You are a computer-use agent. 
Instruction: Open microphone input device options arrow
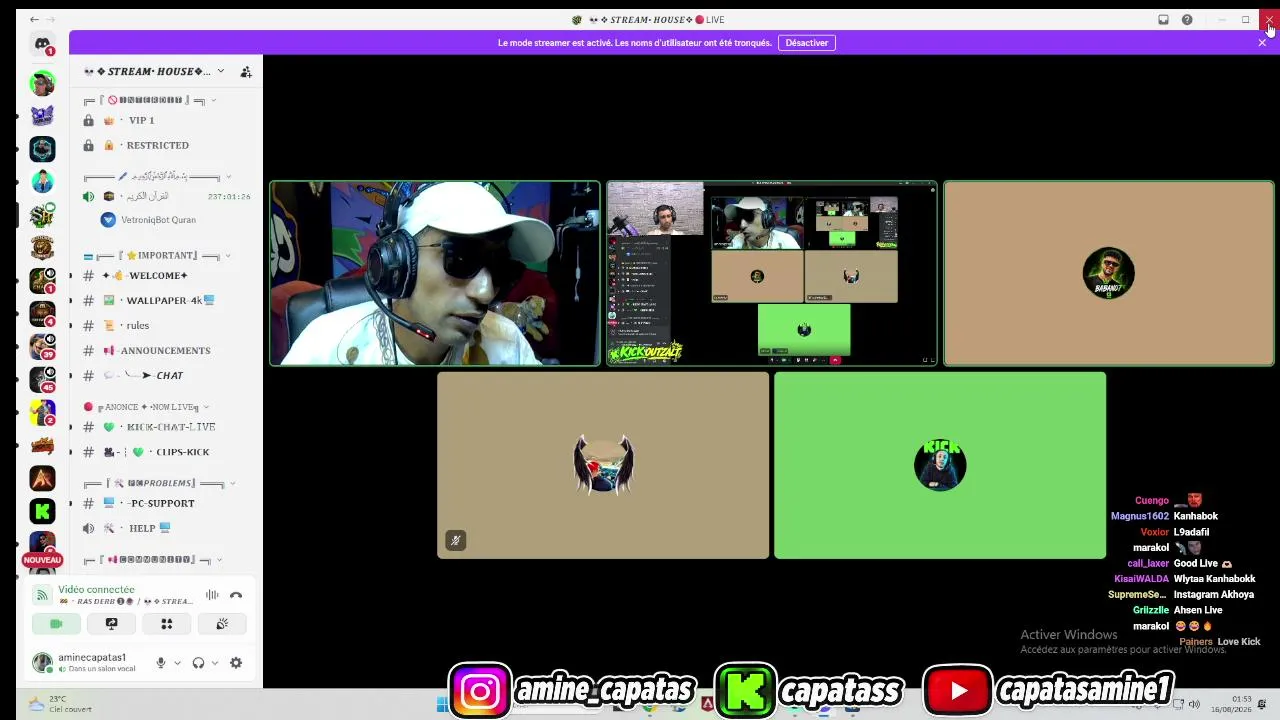(x=177, y=663)
